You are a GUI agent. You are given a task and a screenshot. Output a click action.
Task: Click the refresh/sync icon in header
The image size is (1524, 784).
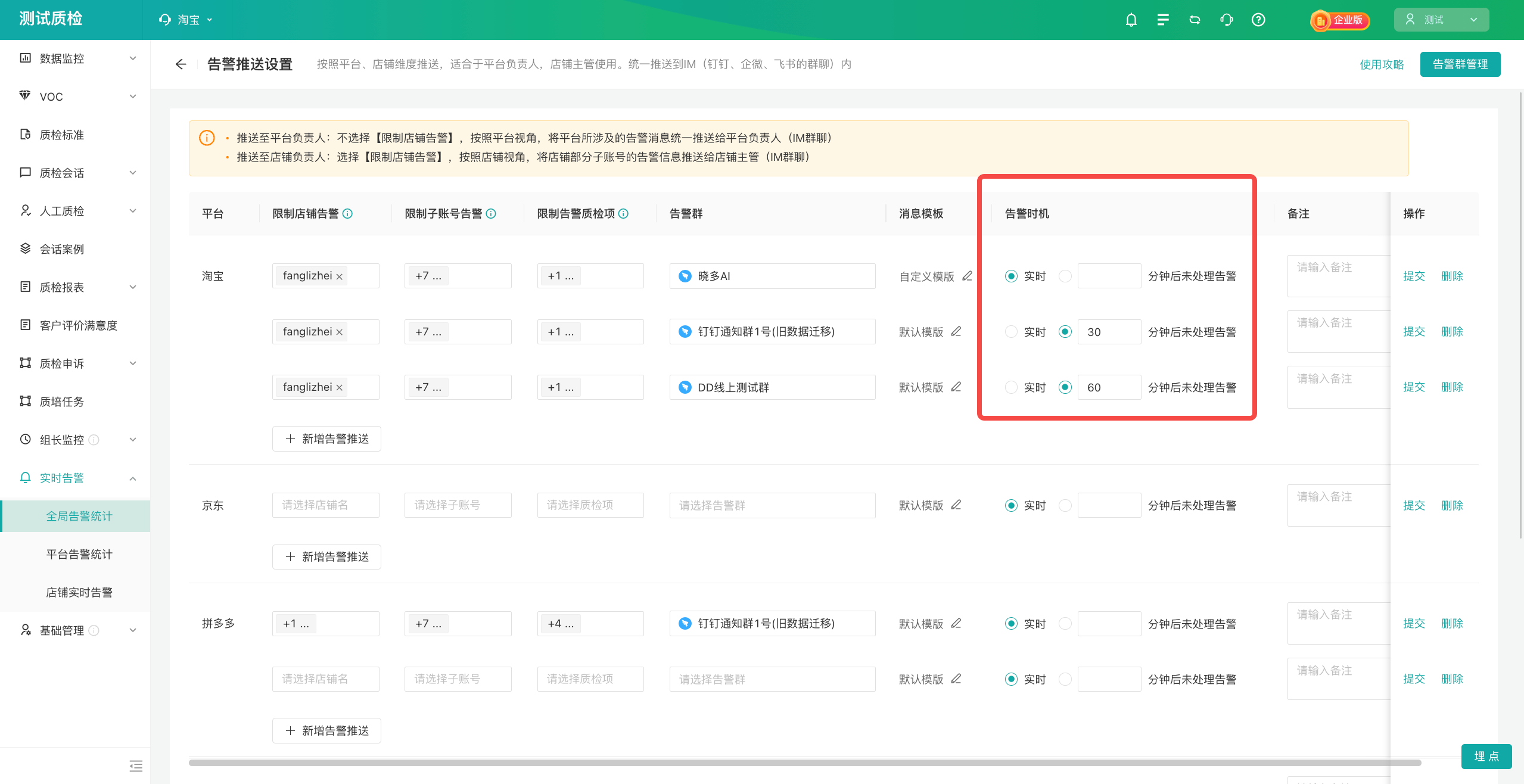point(1195,20)
